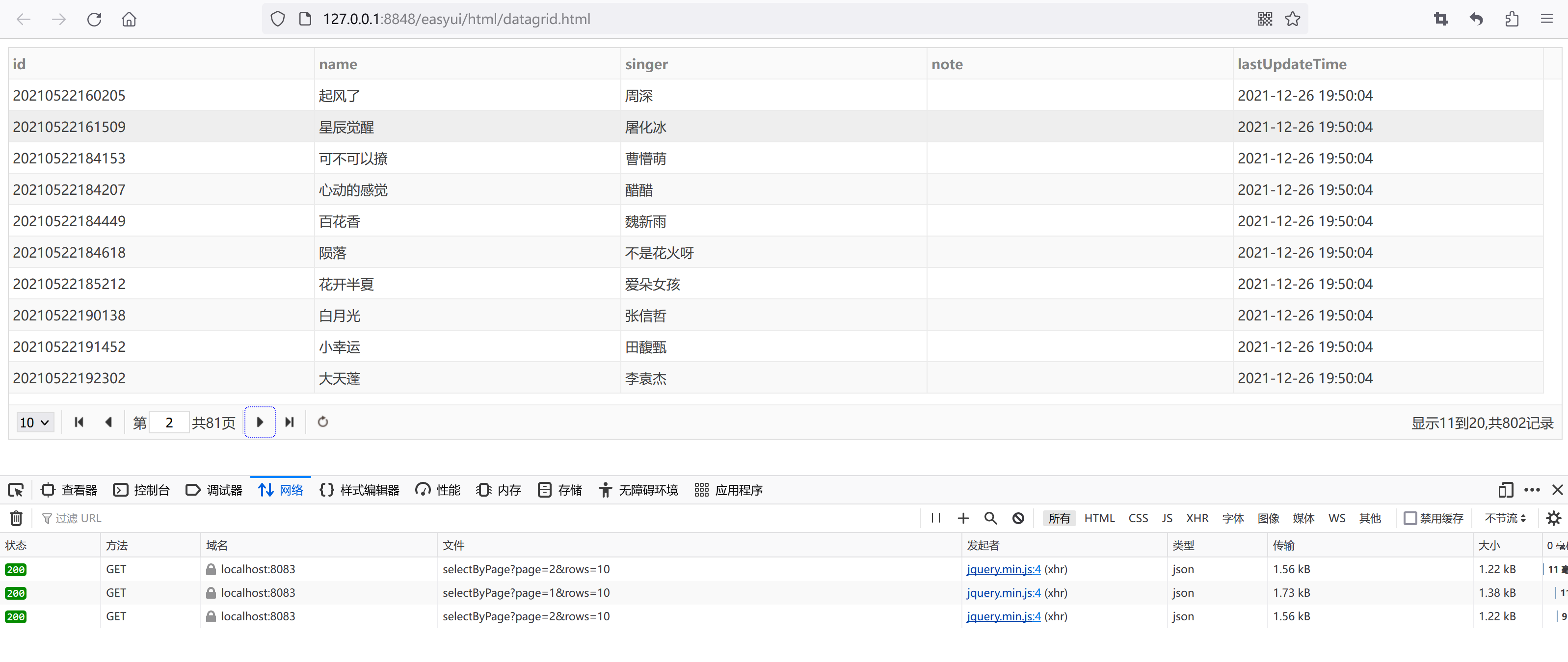This screenshot has height=662, width=1568.
Task: Select the row with singer 张信哲
Action: (x=775, y=315)
